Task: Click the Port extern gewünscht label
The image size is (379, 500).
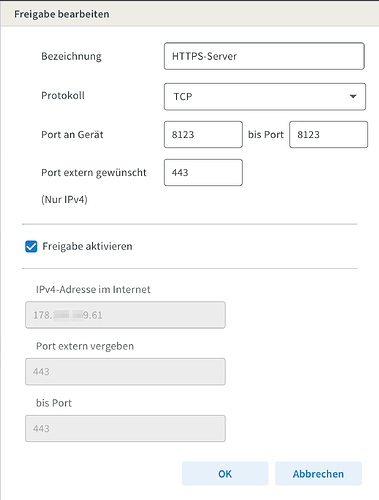Action: pyautogui.click(x=94, y=173)
